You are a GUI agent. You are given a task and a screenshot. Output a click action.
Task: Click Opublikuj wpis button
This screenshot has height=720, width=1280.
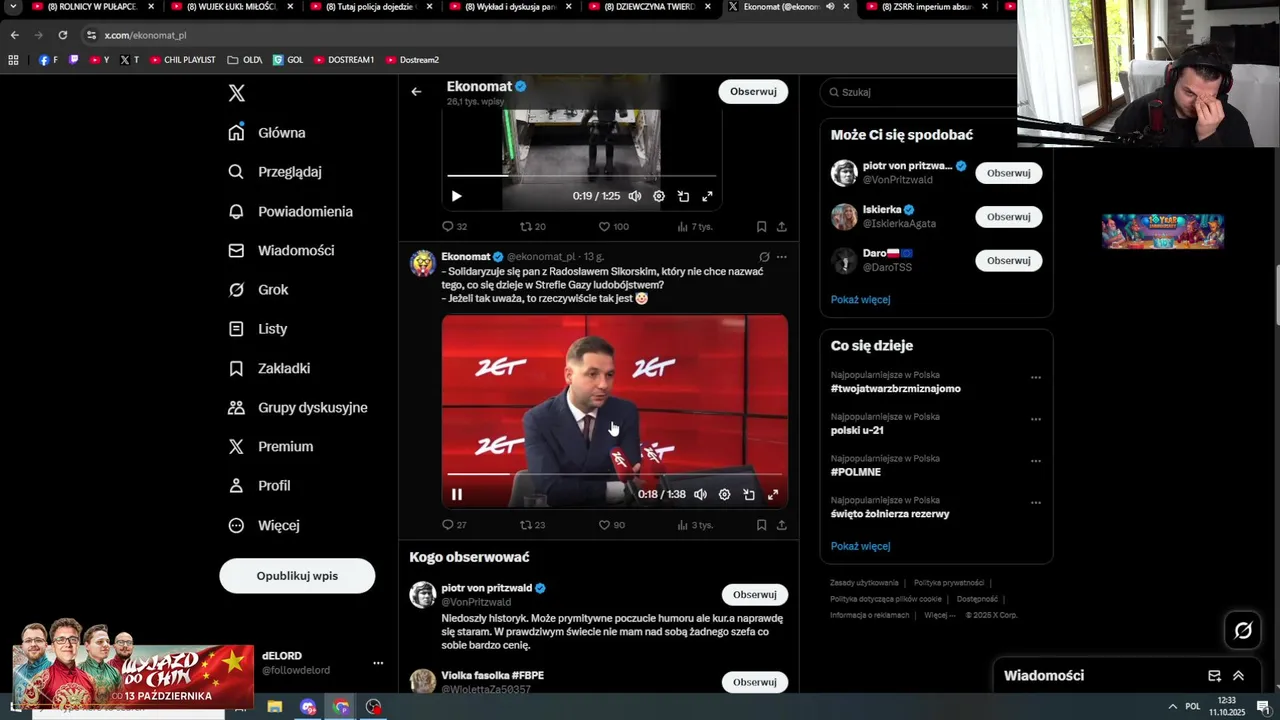point(297,576)
